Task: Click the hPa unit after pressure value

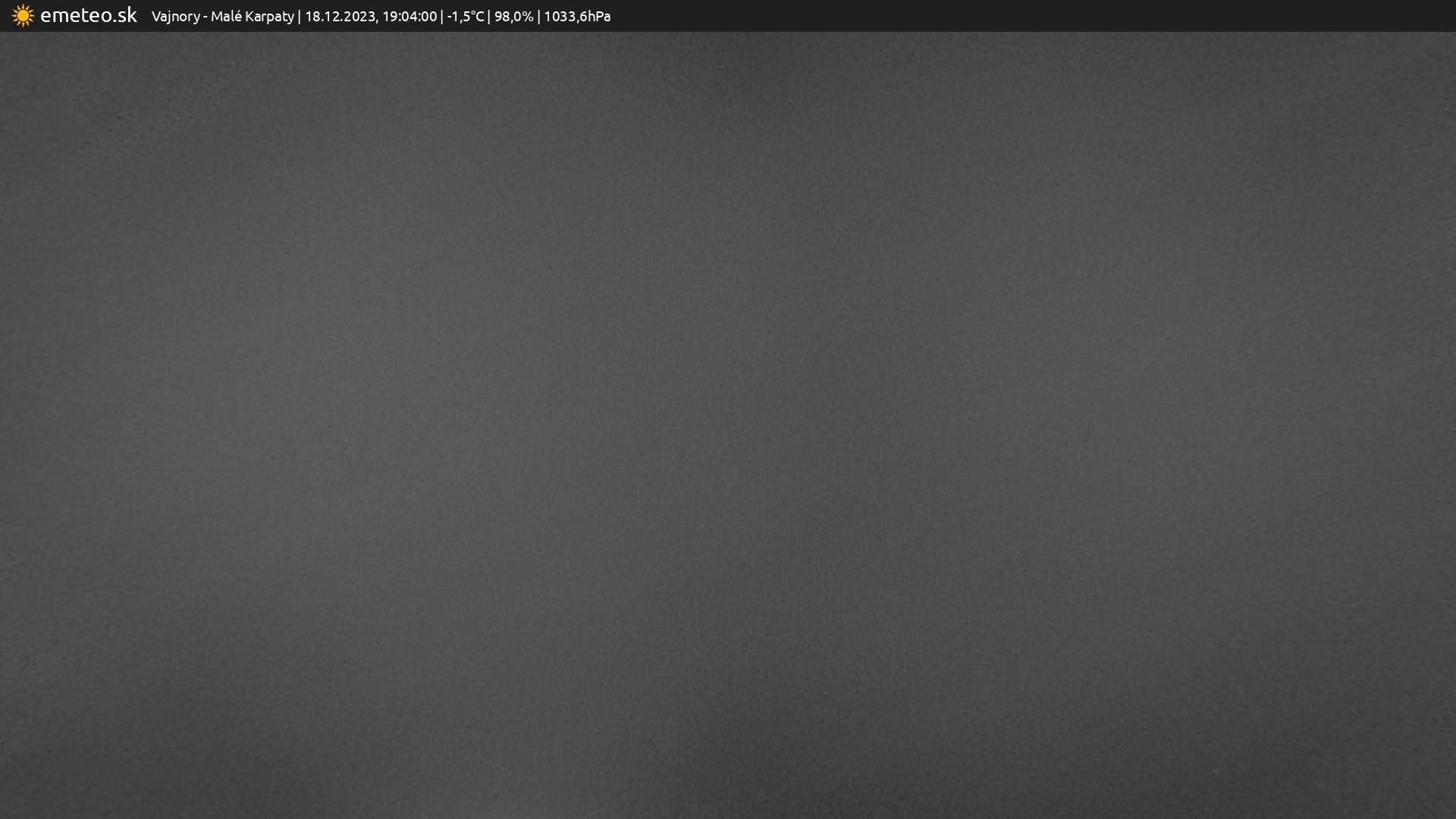Action: tap(598, 17)
